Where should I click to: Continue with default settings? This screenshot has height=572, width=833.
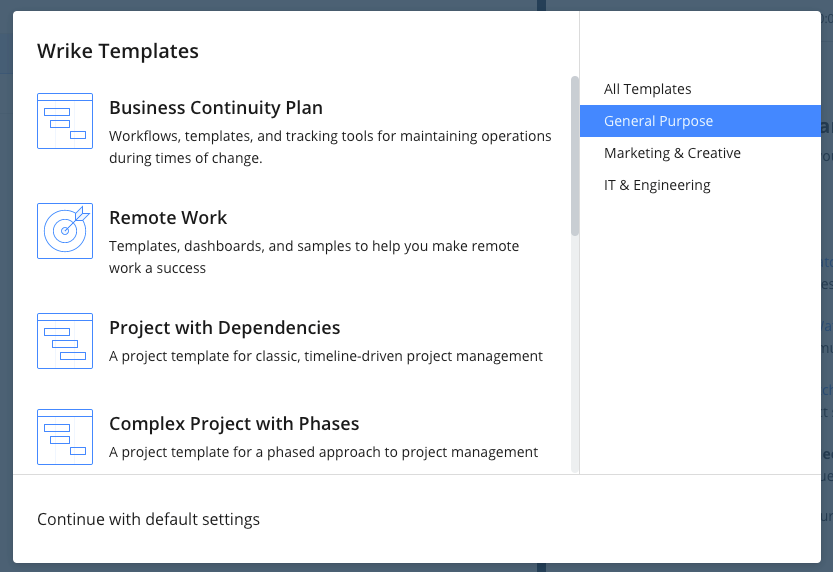tap(148, 519)
